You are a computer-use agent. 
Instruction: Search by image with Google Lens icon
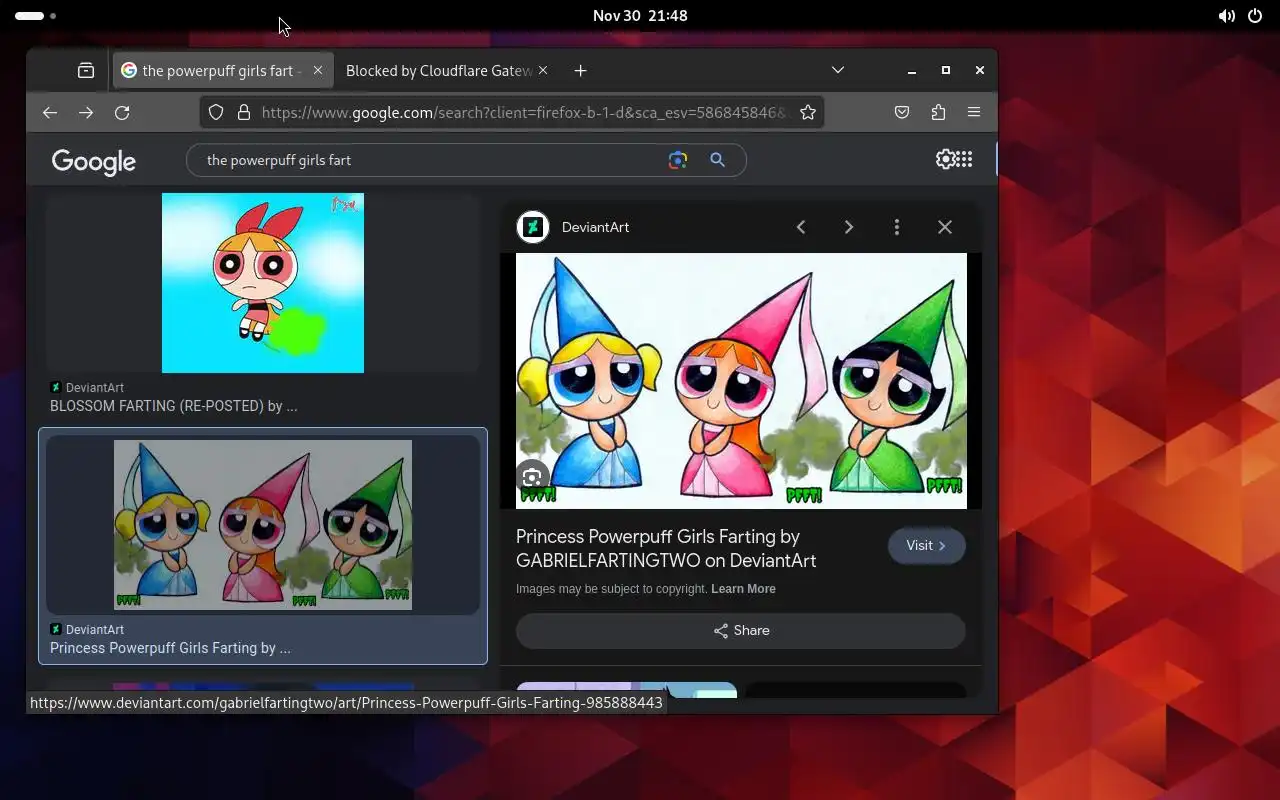(x=678, y=160)
